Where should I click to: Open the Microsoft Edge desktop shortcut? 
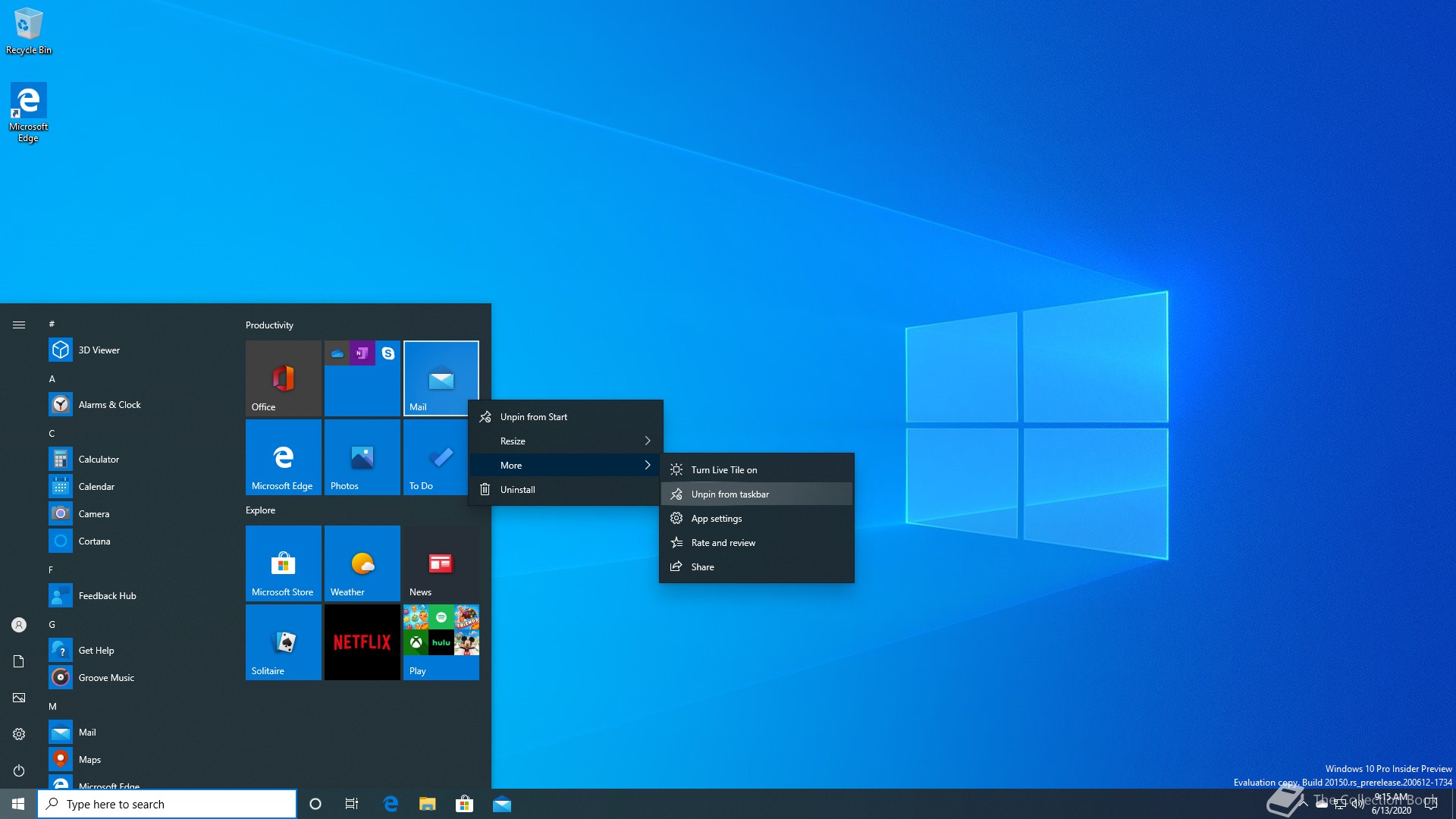pyautogui.click(x=28, y=112)
